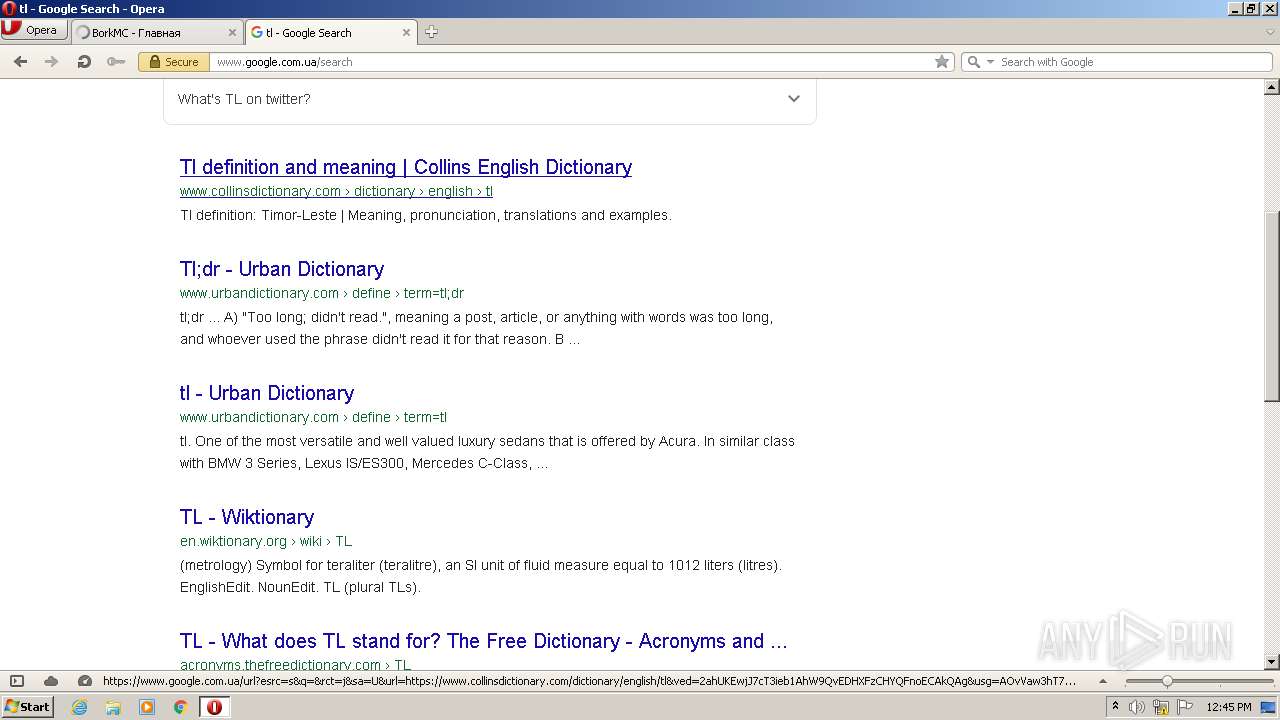Image resolution: width=1280 pixels, height=720 pixels.
Task: Launch the media player from taskbar
Action: [x=147, y=707]
